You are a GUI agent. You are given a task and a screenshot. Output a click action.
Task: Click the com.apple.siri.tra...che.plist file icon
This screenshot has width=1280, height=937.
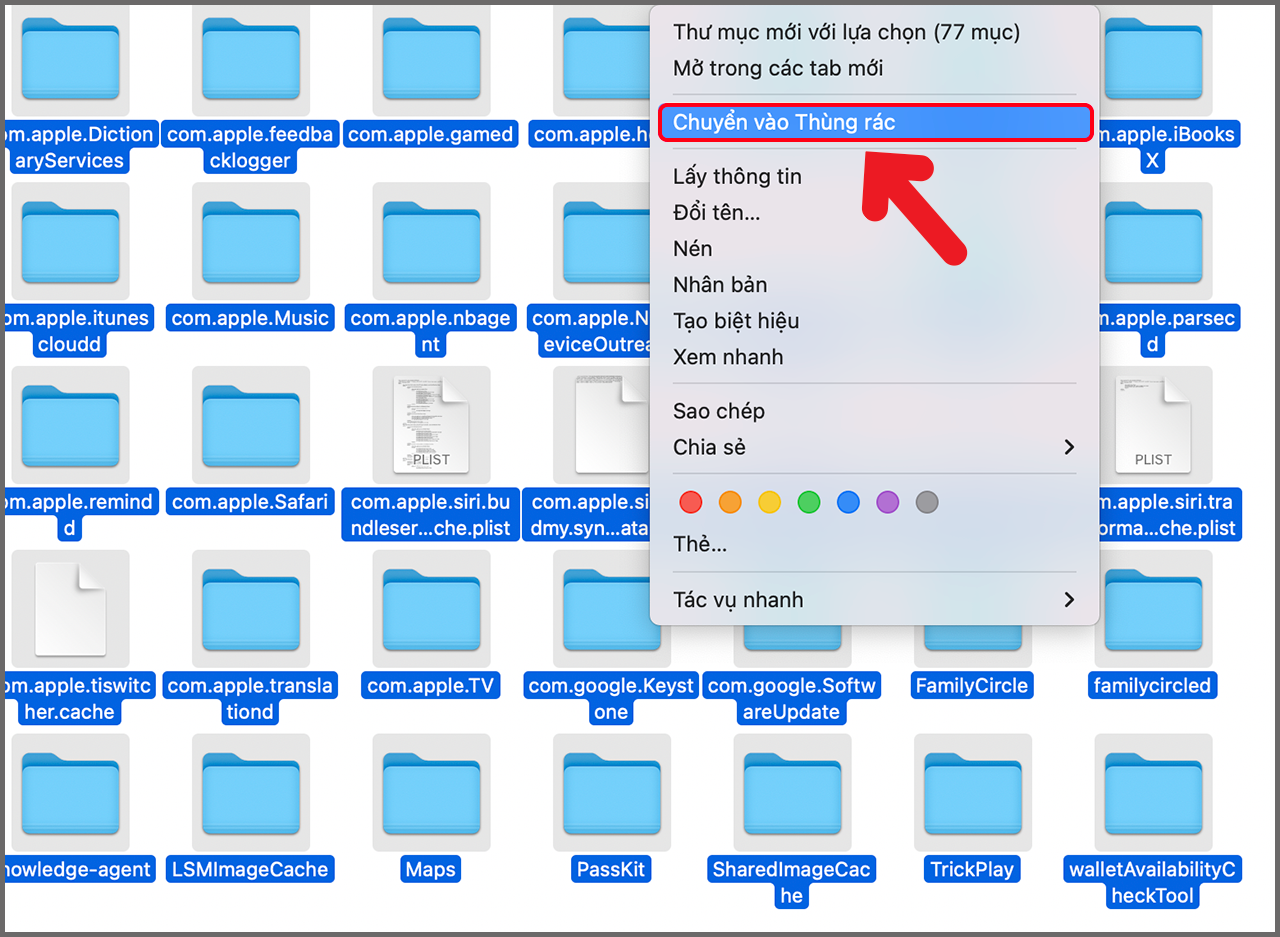[1153, 425]
